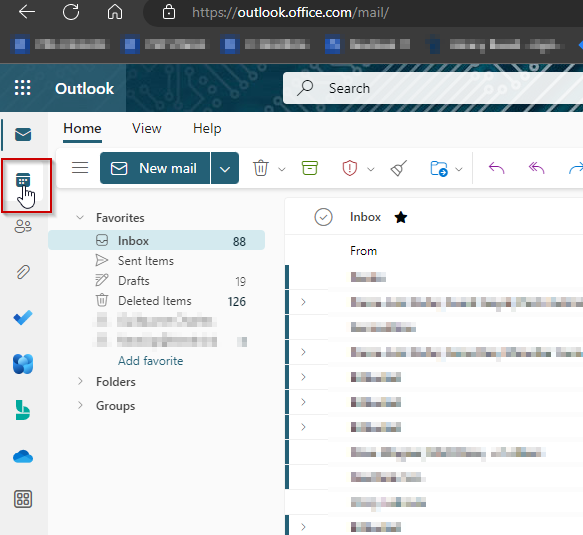Open the Bookings app in the sidebar
This screenshot has height=535, width=583.
23,410
